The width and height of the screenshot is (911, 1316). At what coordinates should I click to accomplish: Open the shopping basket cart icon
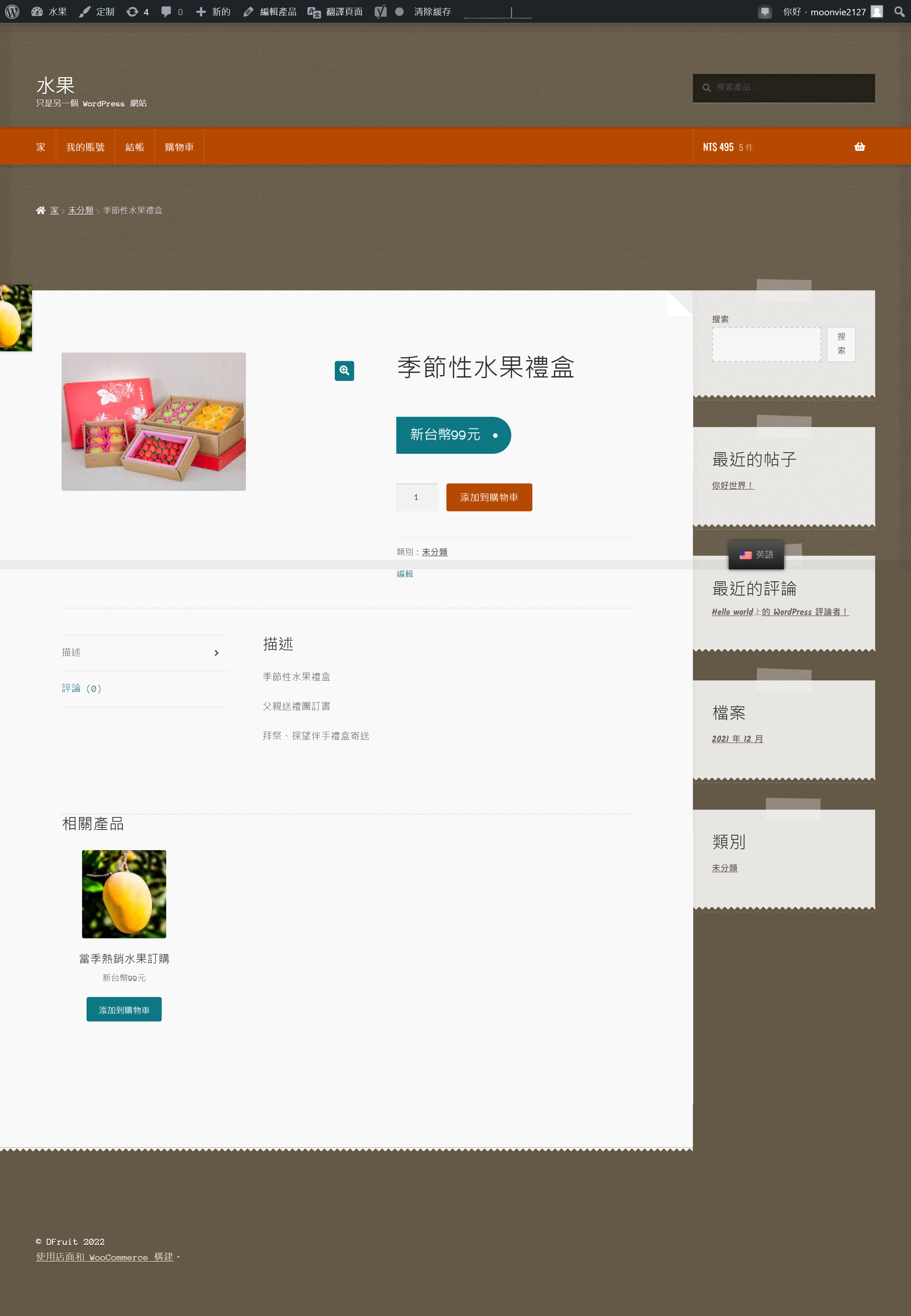pyautogui.click(x=859, y=147)
